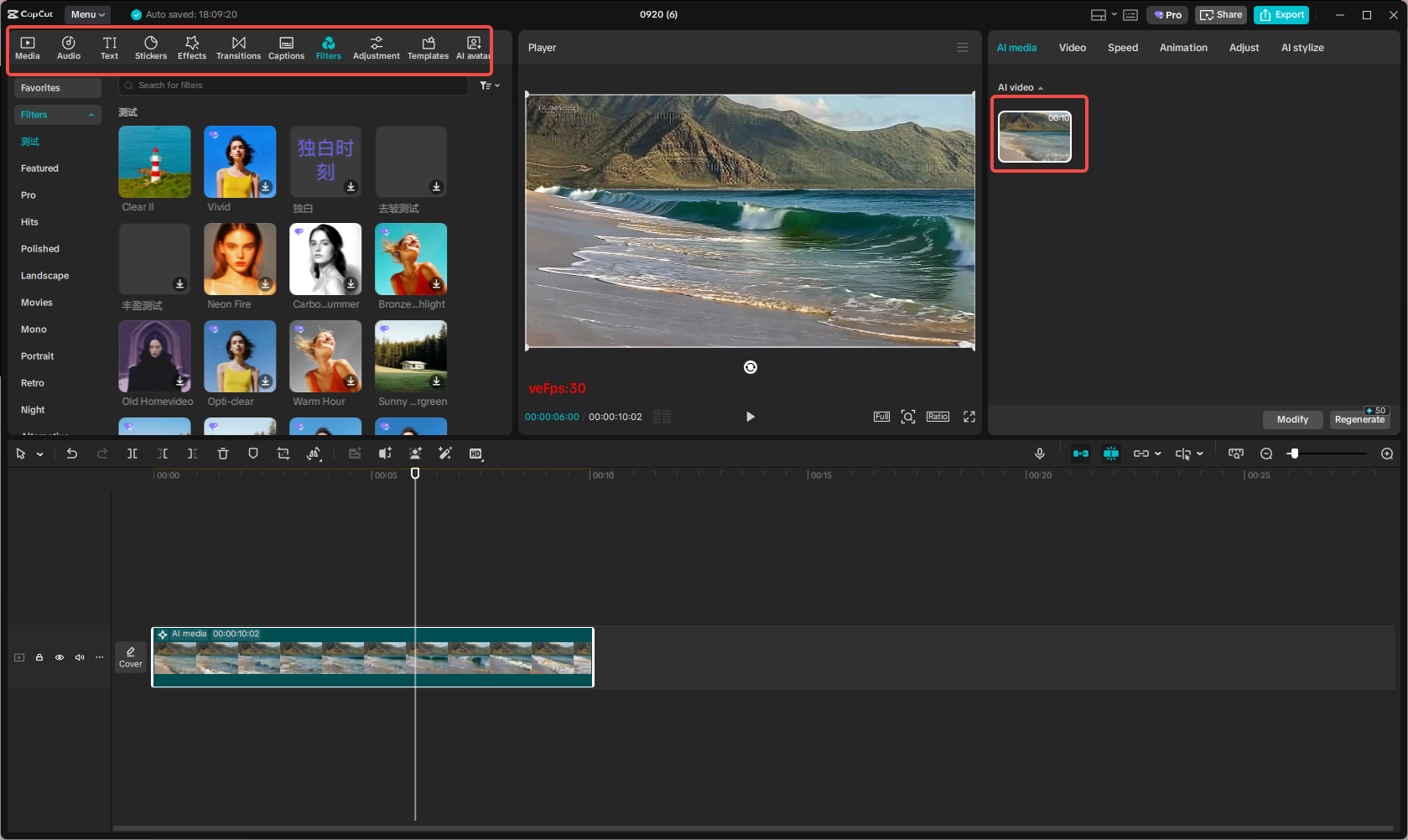This screenshot has height=840, width=1408.
Task: Click the delete icon in the timeline toolbar
Action: click(222, 454)
